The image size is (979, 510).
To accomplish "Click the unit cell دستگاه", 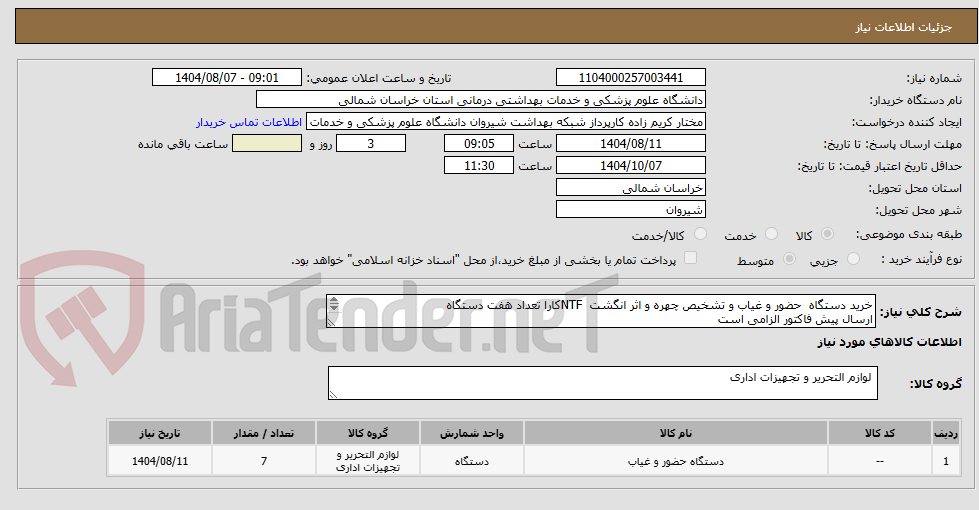I will (x=472, y=461).
